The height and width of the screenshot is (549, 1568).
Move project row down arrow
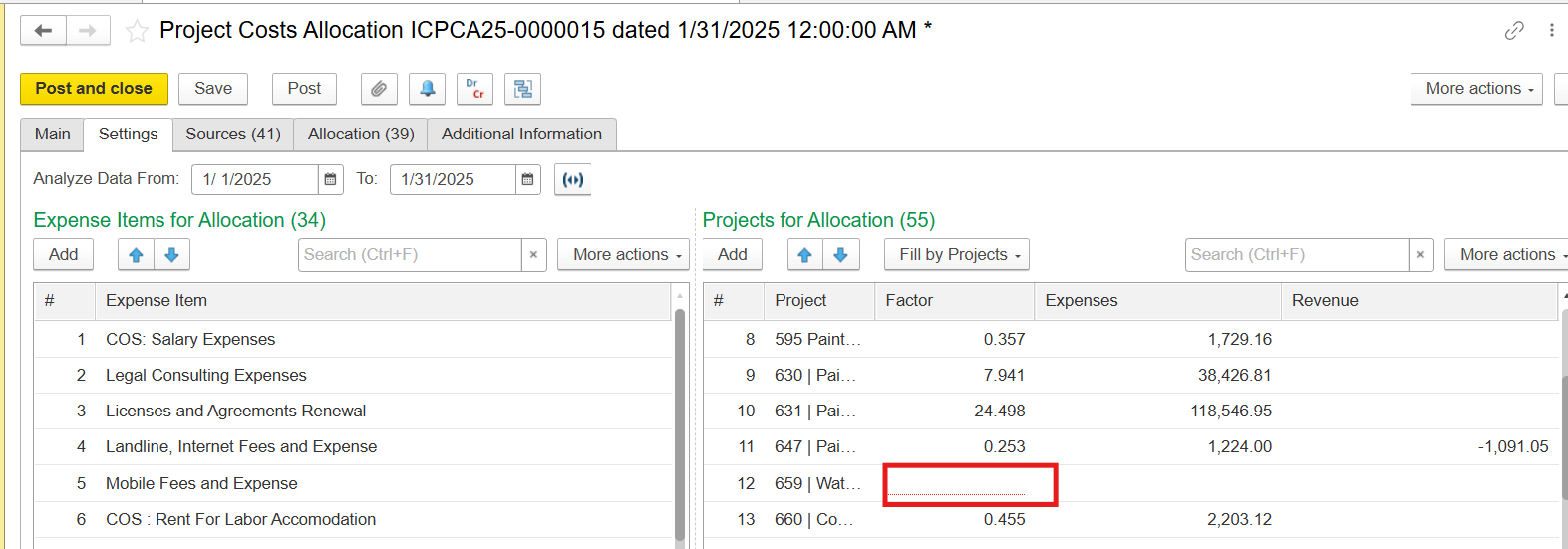[x=840, y=255]
